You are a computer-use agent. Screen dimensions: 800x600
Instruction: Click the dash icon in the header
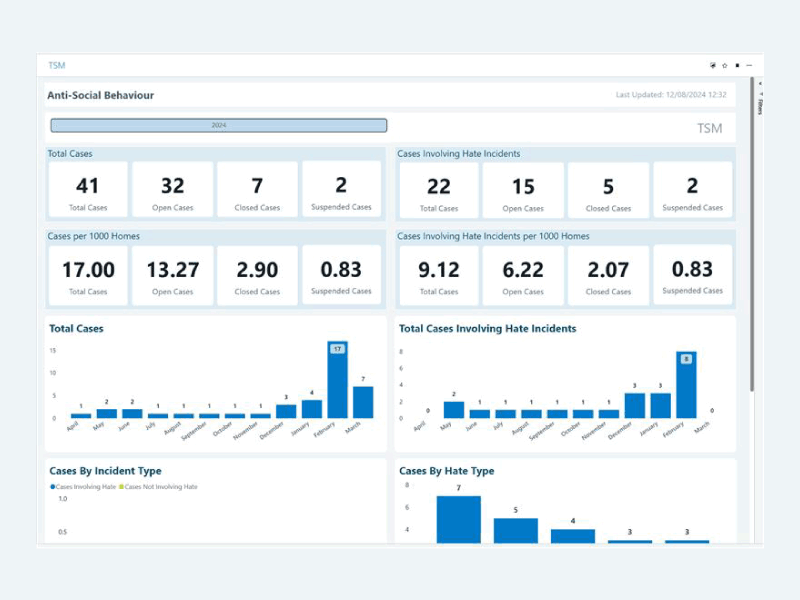pyautogui.click(x=749, y=65)
